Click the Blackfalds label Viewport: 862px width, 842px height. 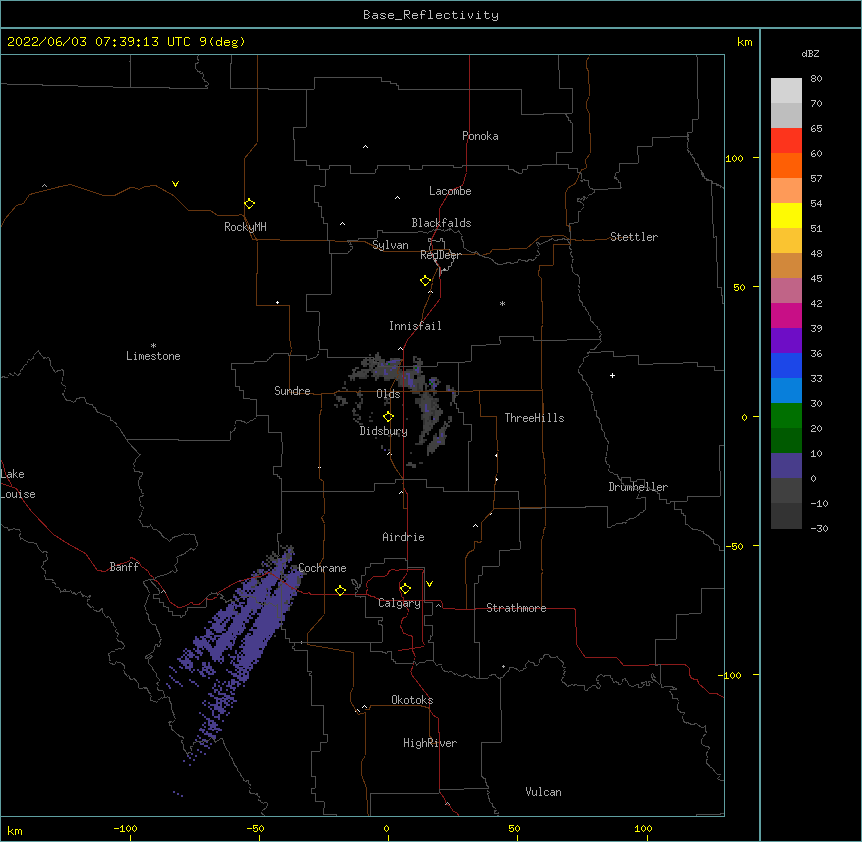point(441,223)
